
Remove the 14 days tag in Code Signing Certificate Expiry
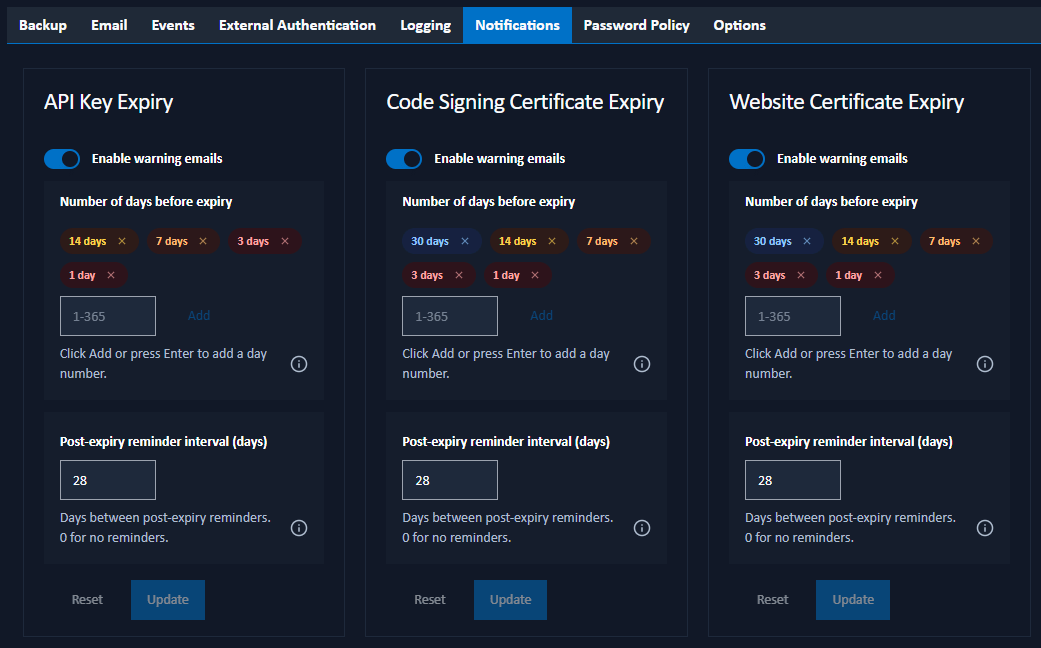tap(552, 241)
